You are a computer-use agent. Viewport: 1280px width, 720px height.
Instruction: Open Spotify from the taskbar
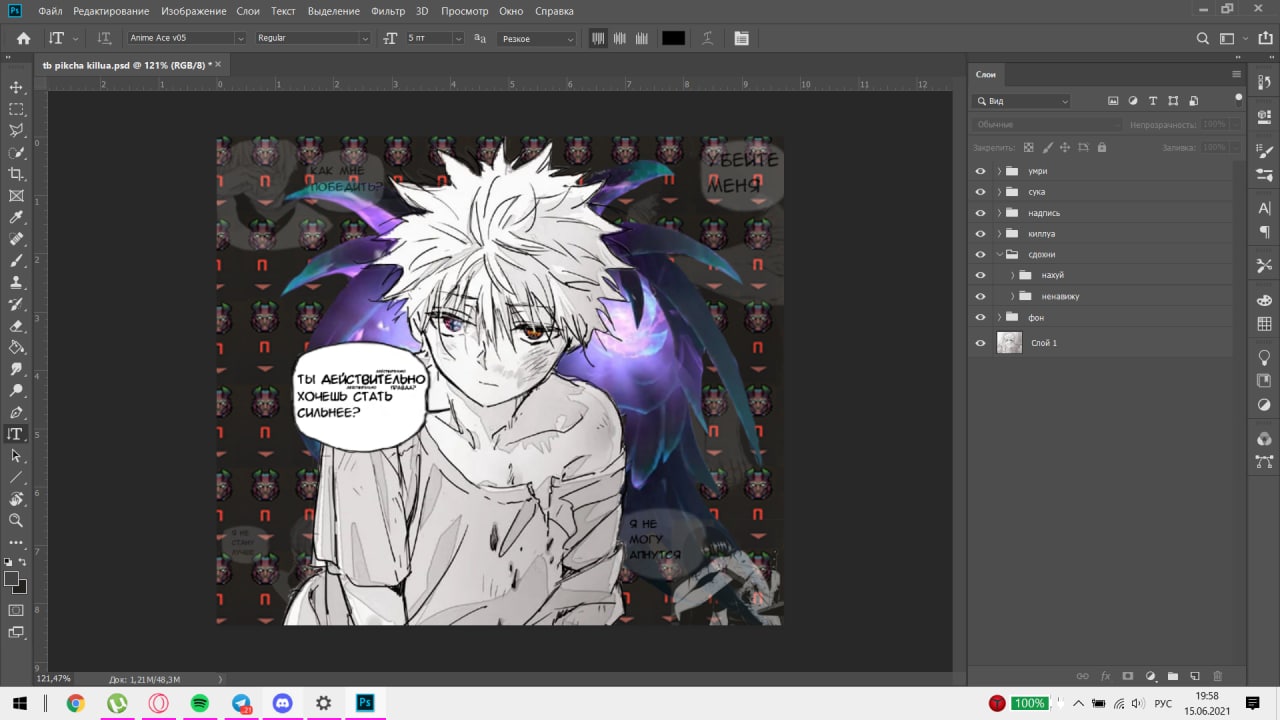click(199, 703)
